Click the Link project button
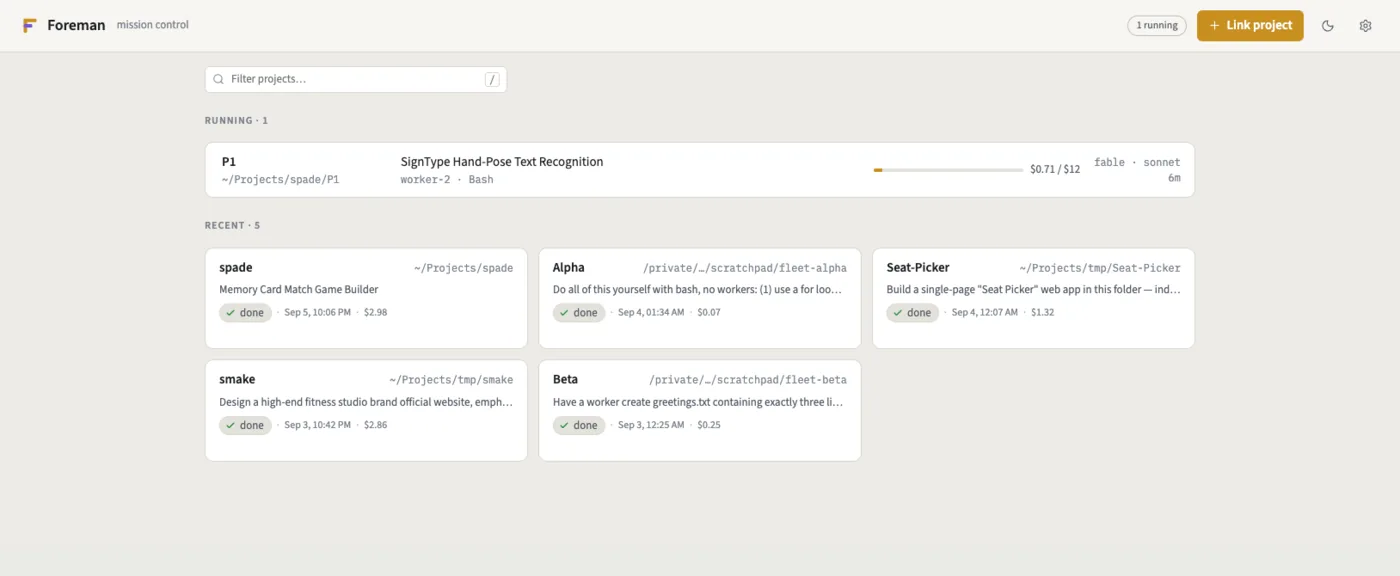 [1250, 25]
